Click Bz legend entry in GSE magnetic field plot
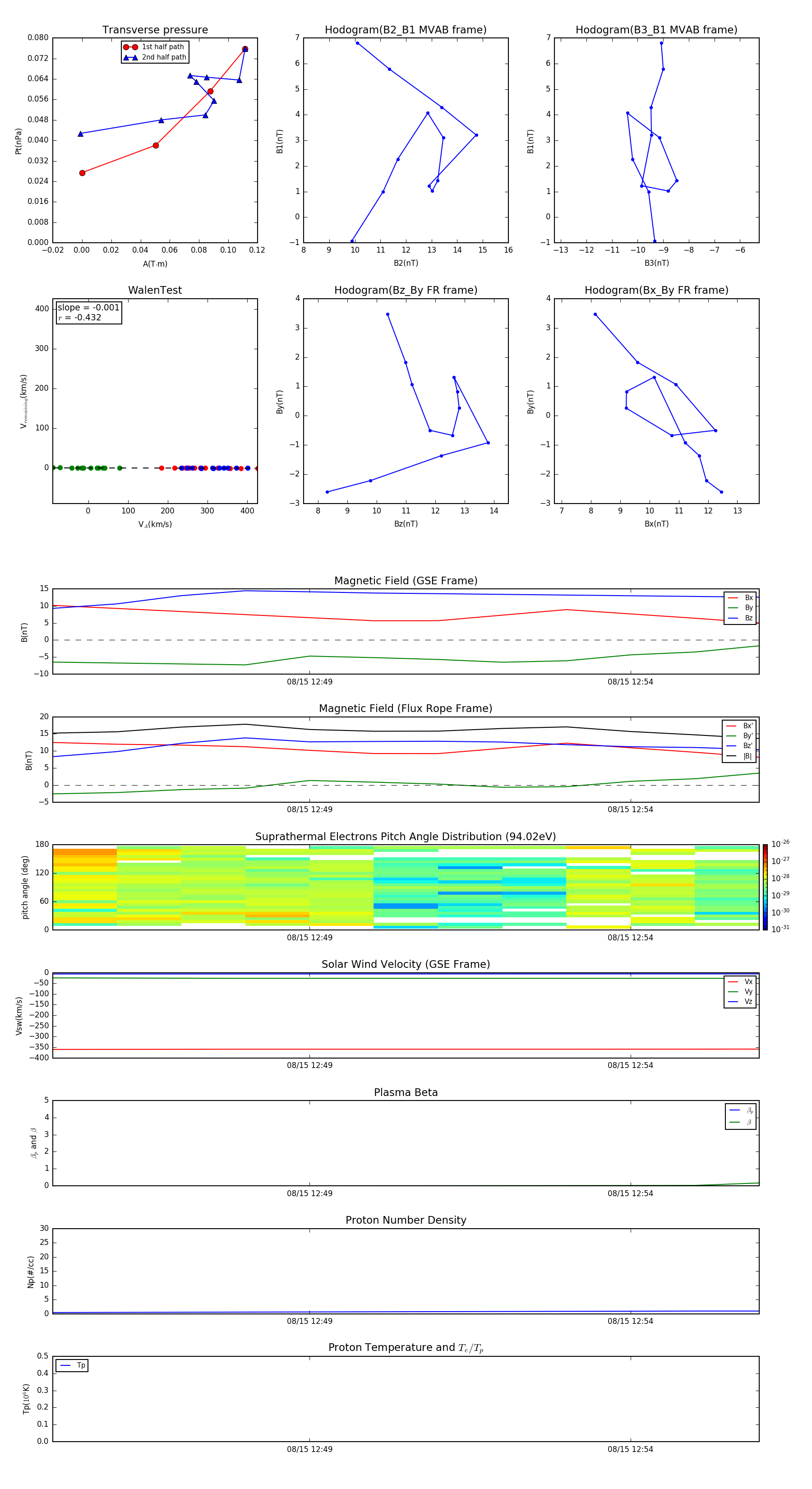 [740, 618]
